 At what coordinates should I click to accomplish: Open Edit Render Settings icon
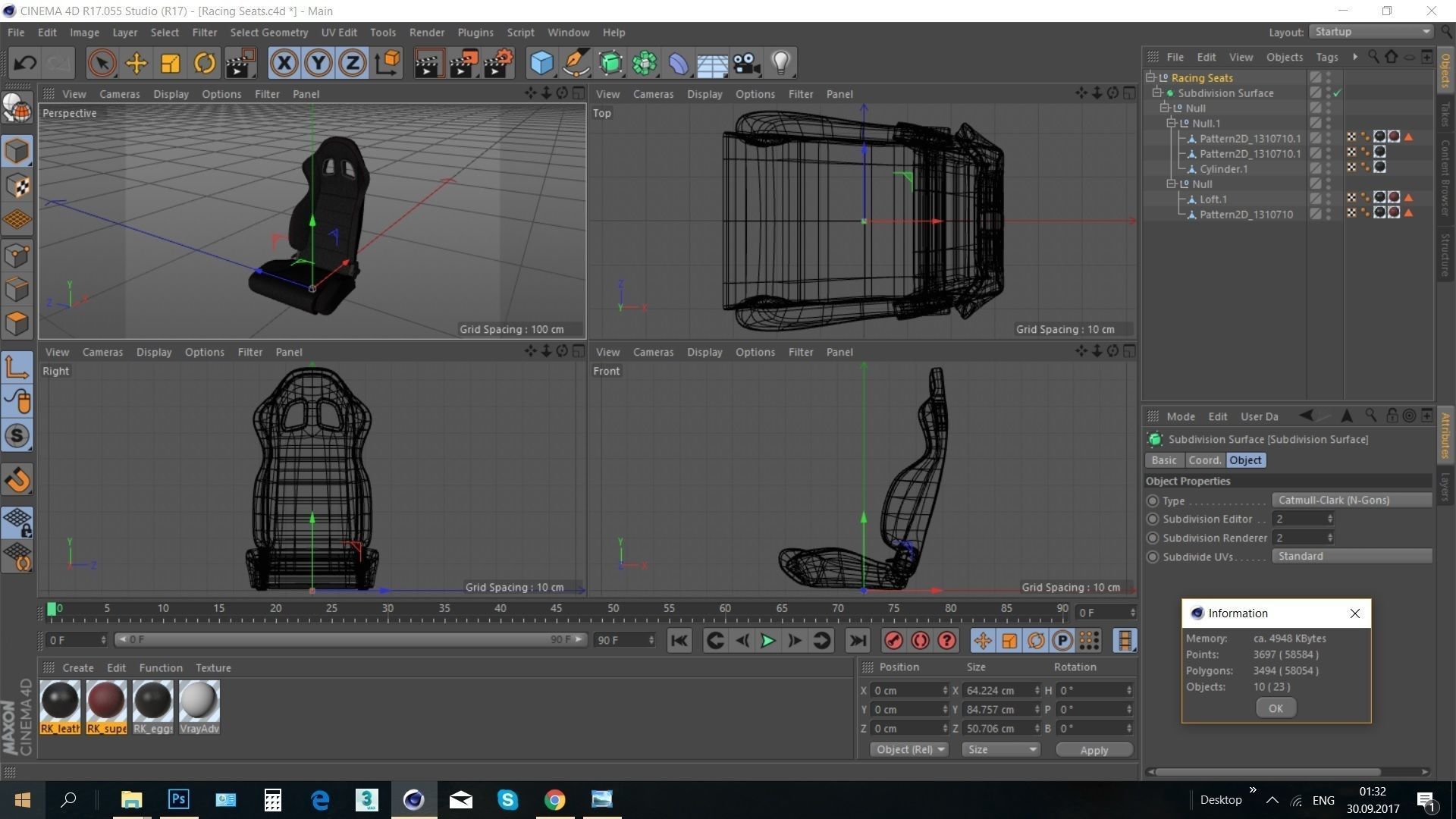[x=498, y=63]
